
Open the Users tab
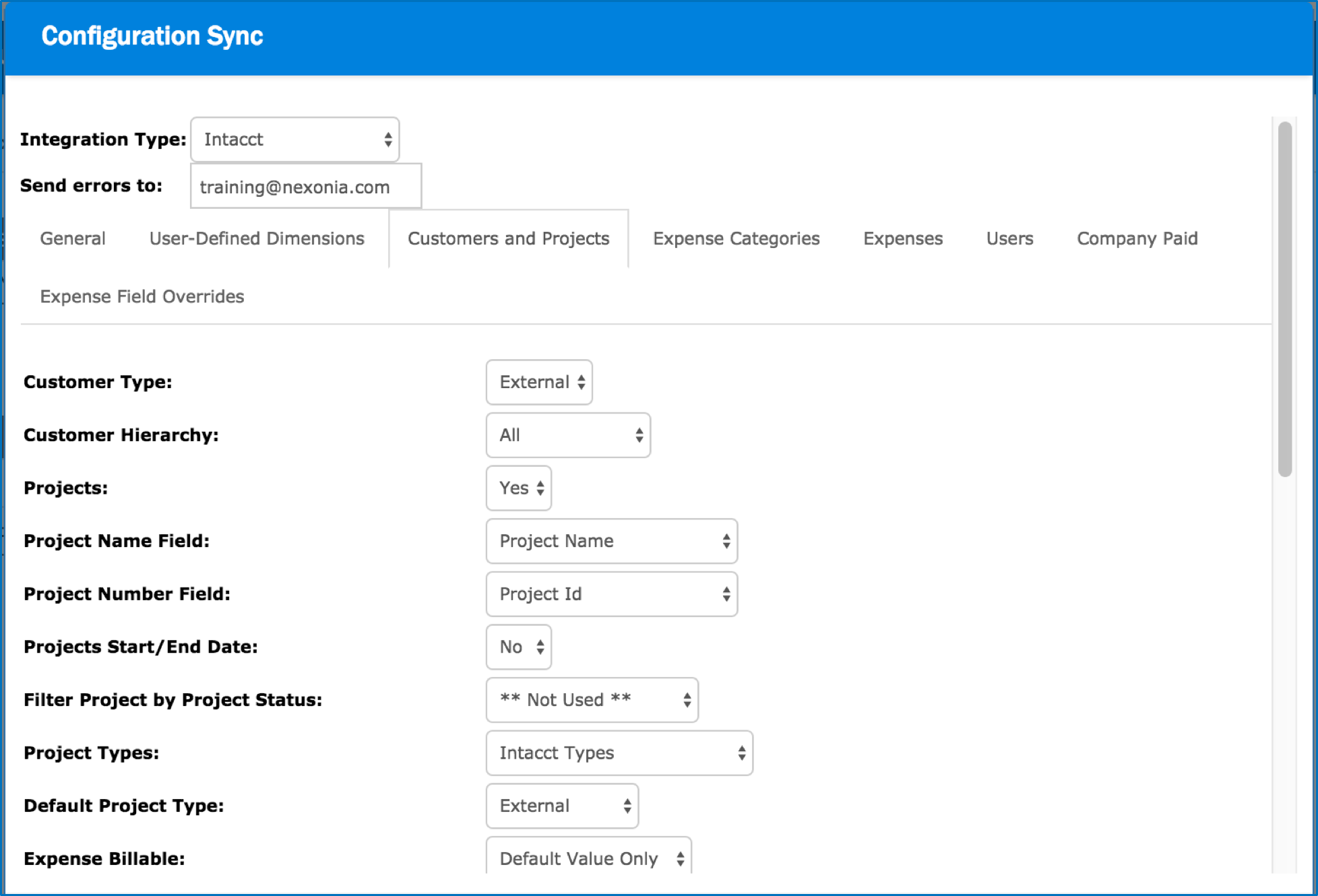click(1009, 238)
